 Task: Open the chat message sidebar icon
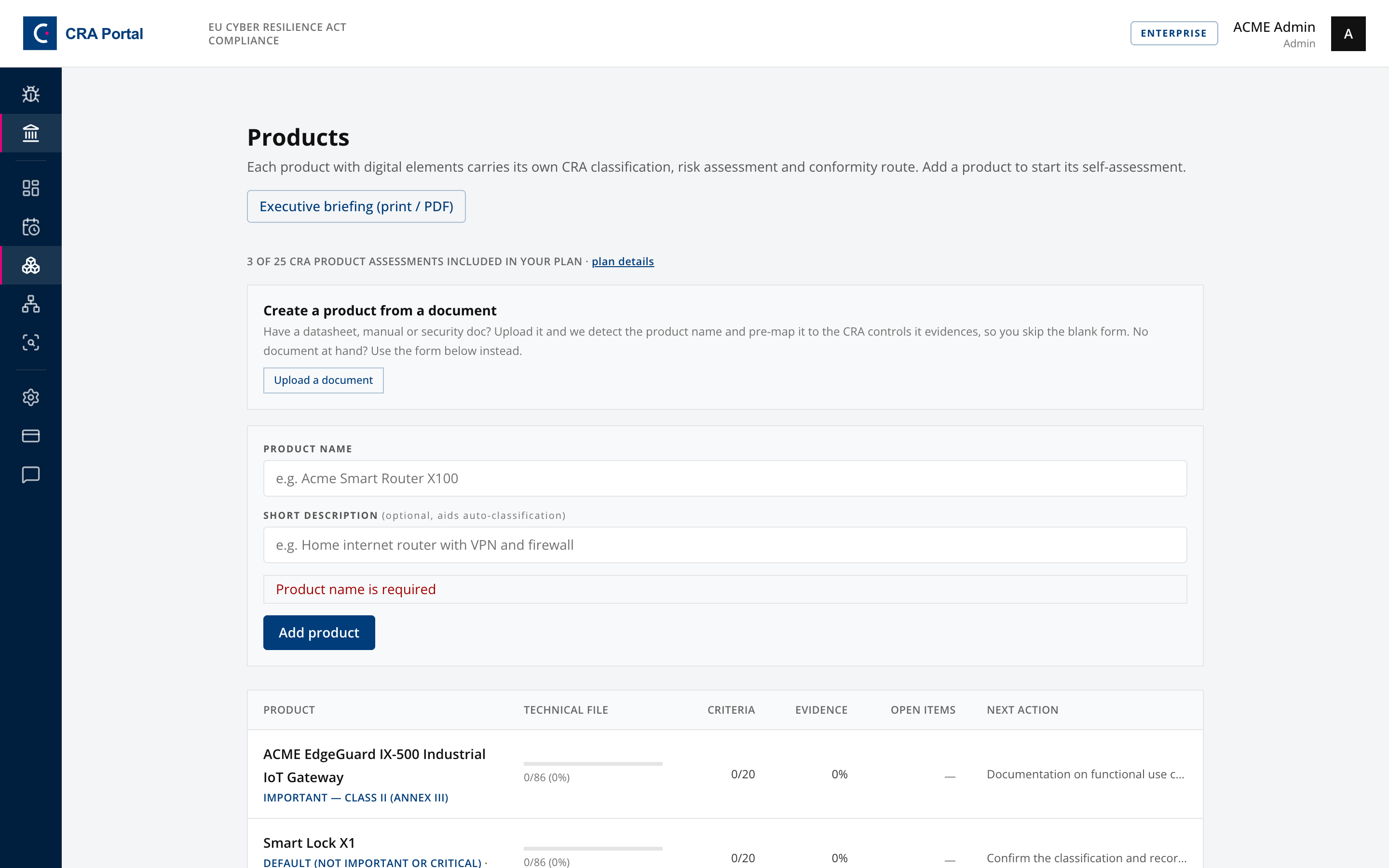click(30, 475)
